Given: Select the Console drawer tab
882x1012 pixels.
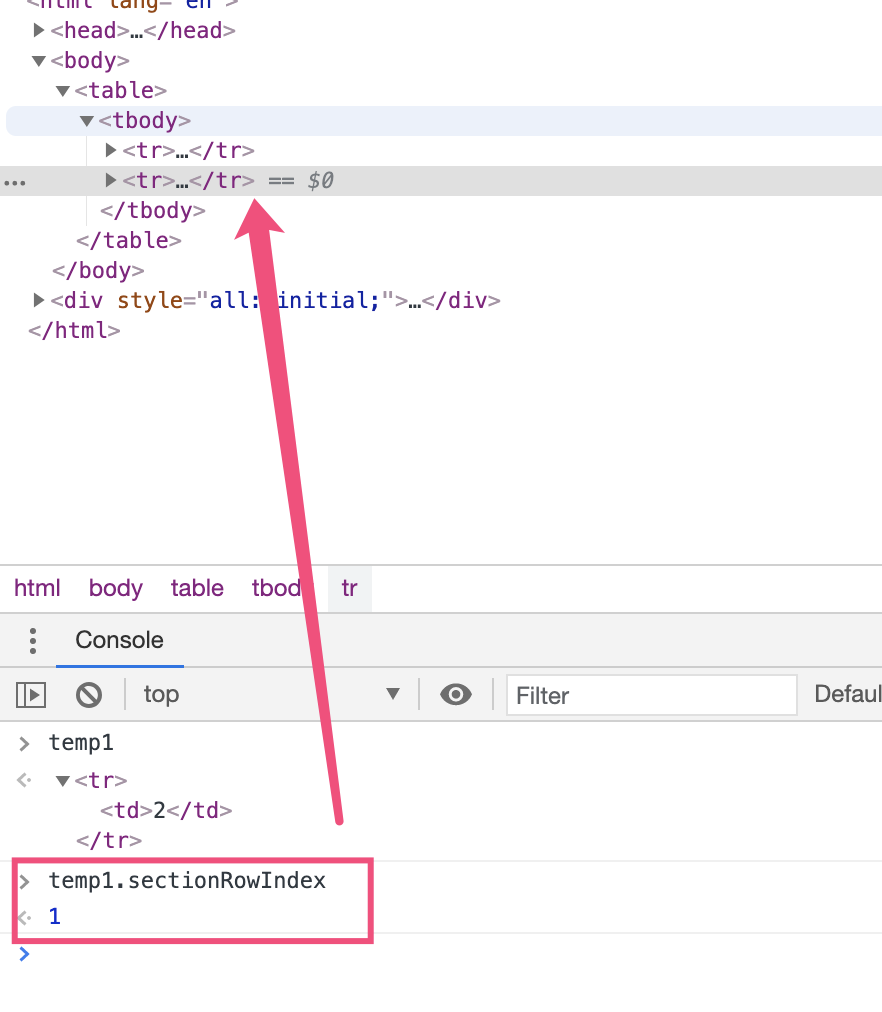Looking at the screenshot, I should 119,640.
